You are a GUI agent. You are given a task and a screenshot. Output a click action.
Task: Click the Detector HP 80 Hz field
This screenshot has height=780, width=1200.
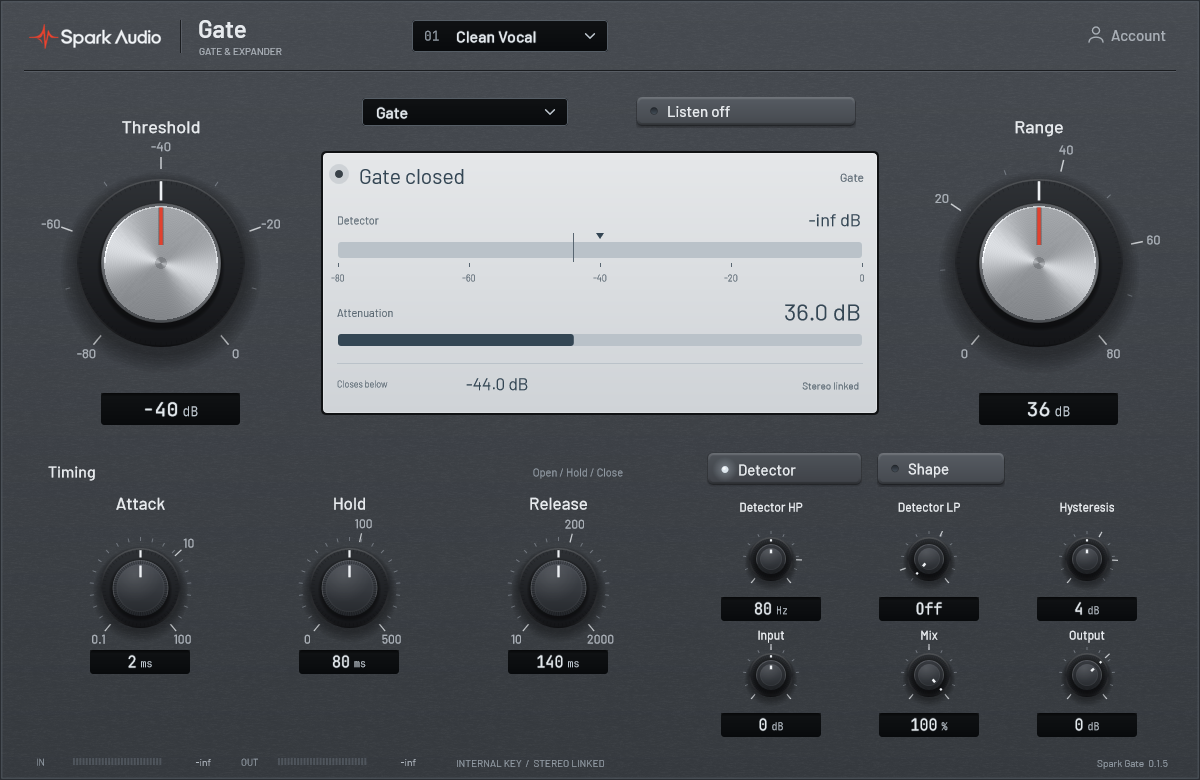click(x=771, y=609)
